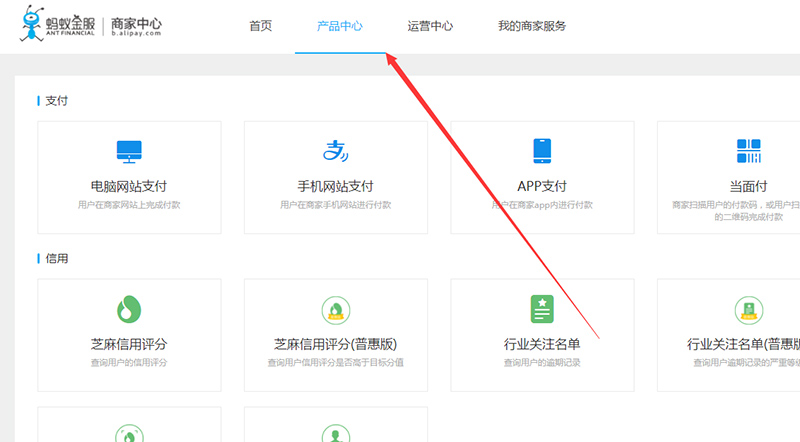This screenshot has width=800, height=442.
Task: Click the QR code icon for 当面付
Action: 748,151
